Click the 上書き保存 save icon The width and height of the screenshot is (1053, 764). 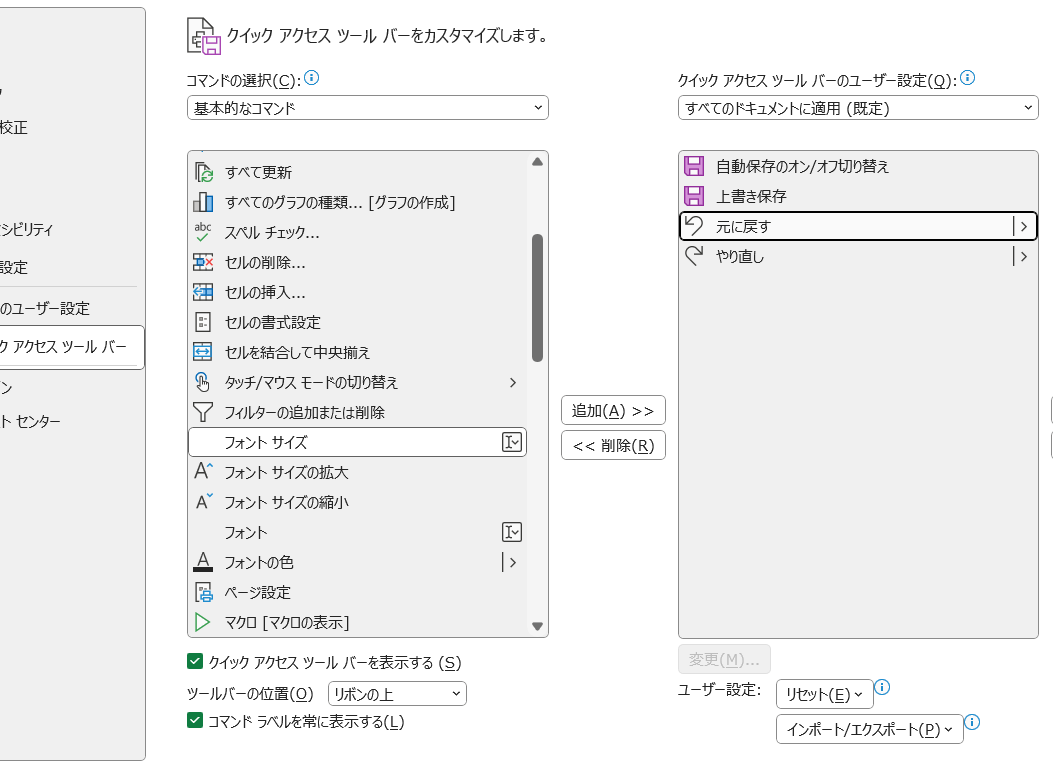[x=694, y=196]
